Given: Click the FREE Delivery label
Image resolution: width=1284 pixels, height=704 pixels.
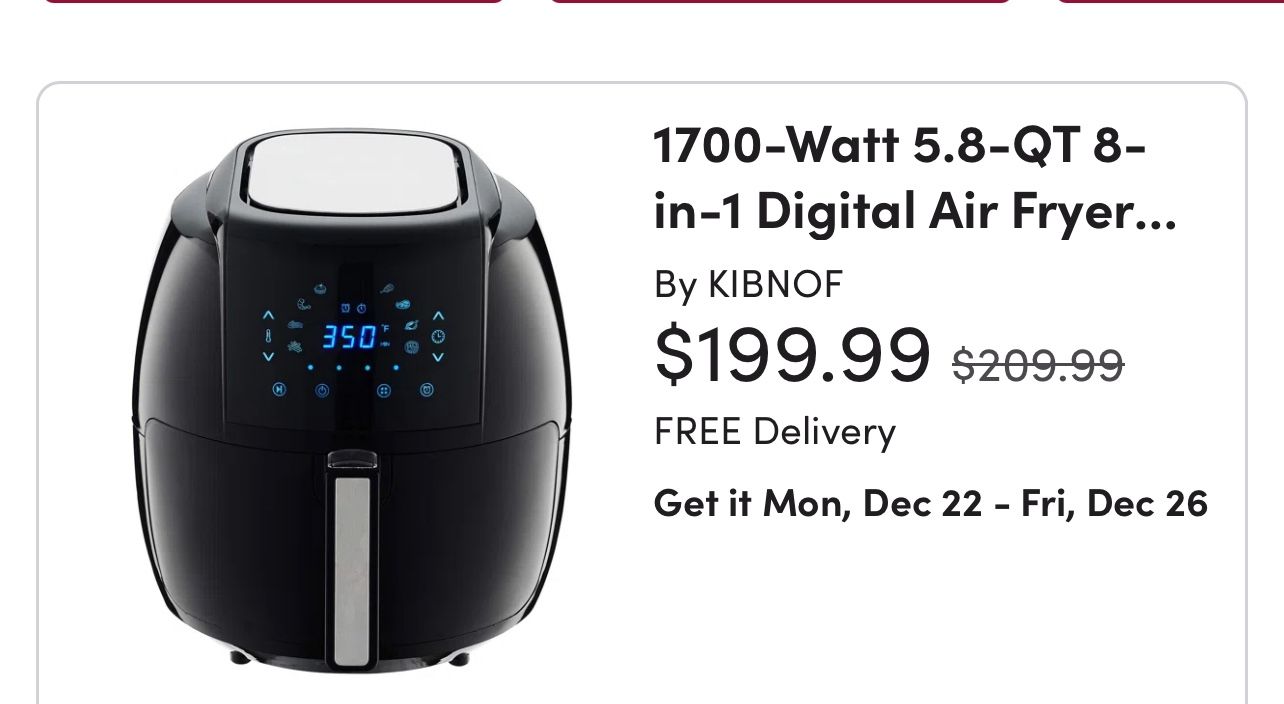Looking at the screenshot, I should point(775,432).
